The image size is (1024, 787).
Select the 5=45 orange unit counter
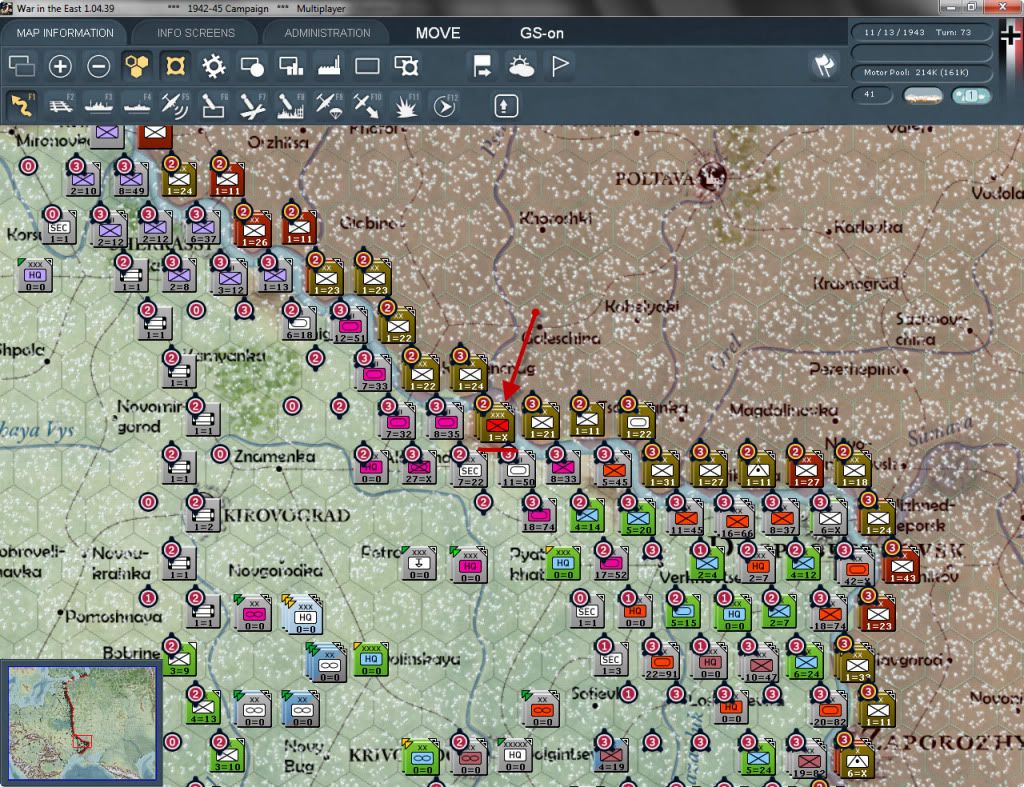615,471
